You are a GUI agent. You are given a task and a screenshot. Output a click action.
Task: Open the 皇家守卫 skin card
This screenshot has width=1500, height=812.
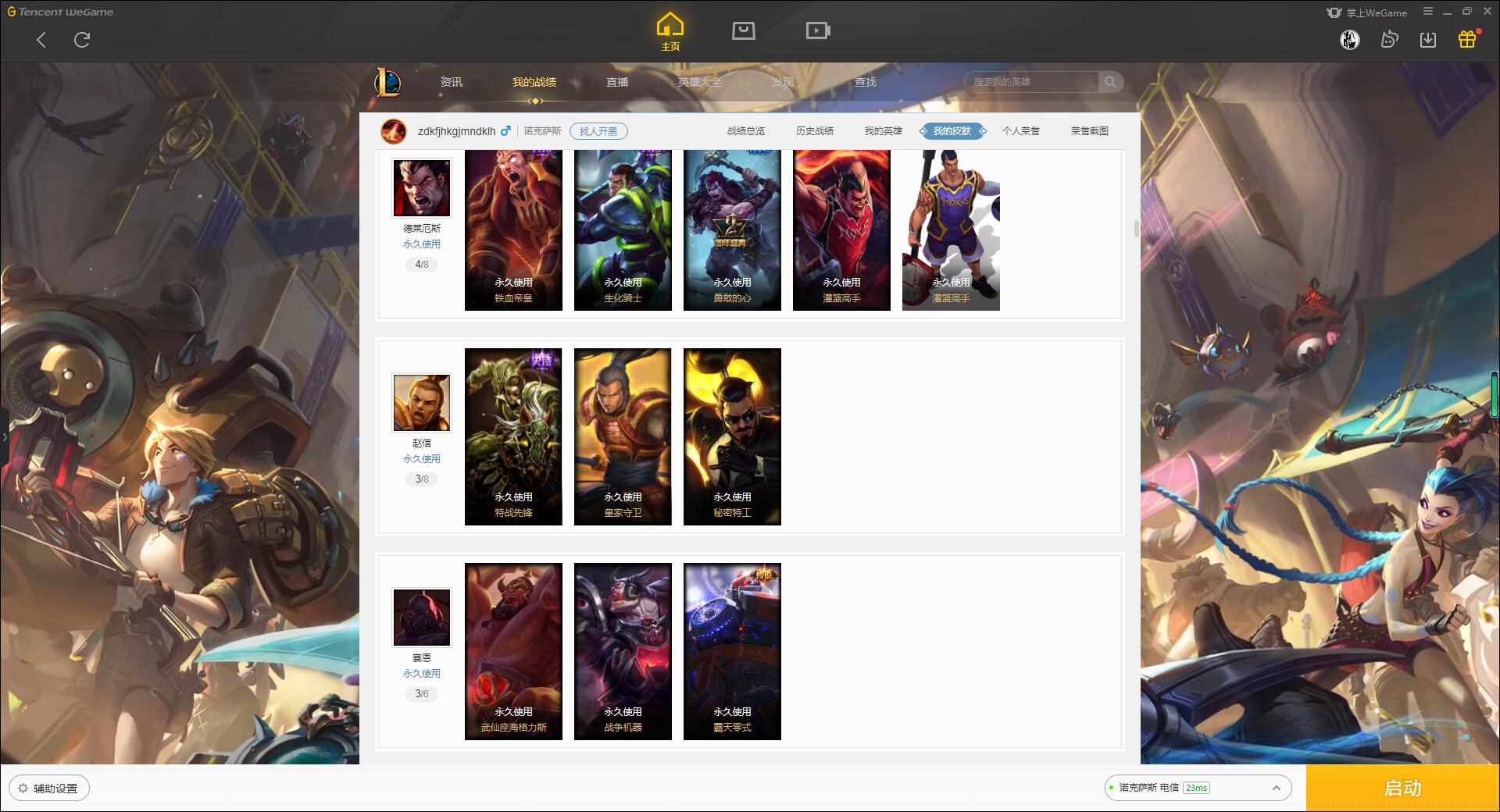point(623,436)
